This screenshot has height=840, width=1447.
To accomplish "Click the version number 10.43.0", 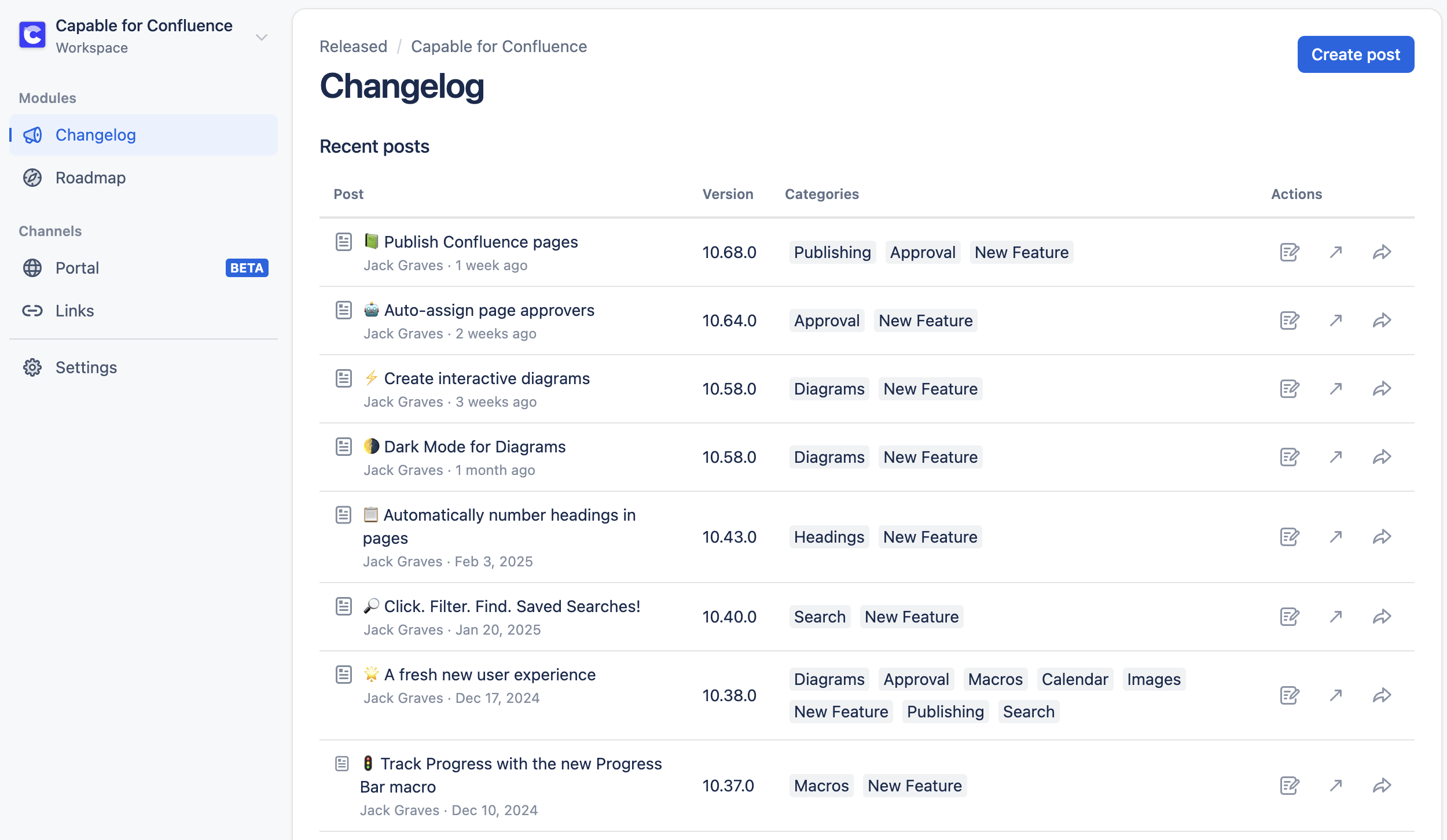I will [729, 537].
